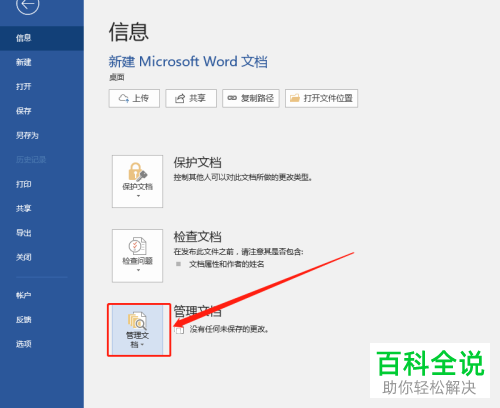Expand the 保护文档 dropdown arrow

138,196
